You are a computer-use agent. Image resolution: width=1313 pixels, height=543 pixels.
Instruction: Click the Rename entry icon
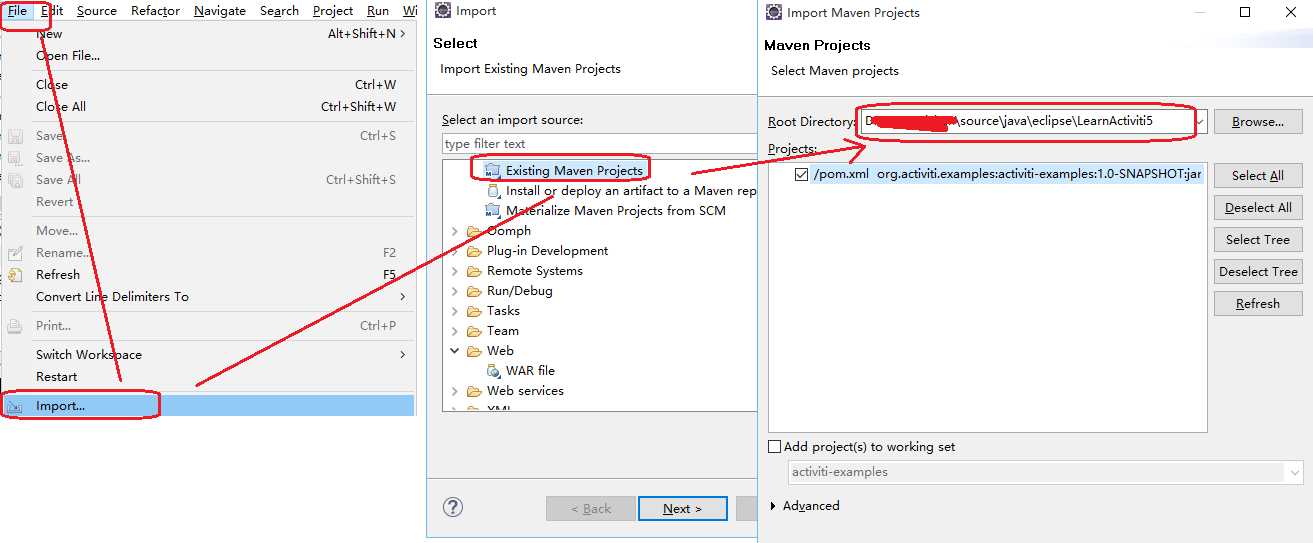pyautogui.click(x=15, y=252)
